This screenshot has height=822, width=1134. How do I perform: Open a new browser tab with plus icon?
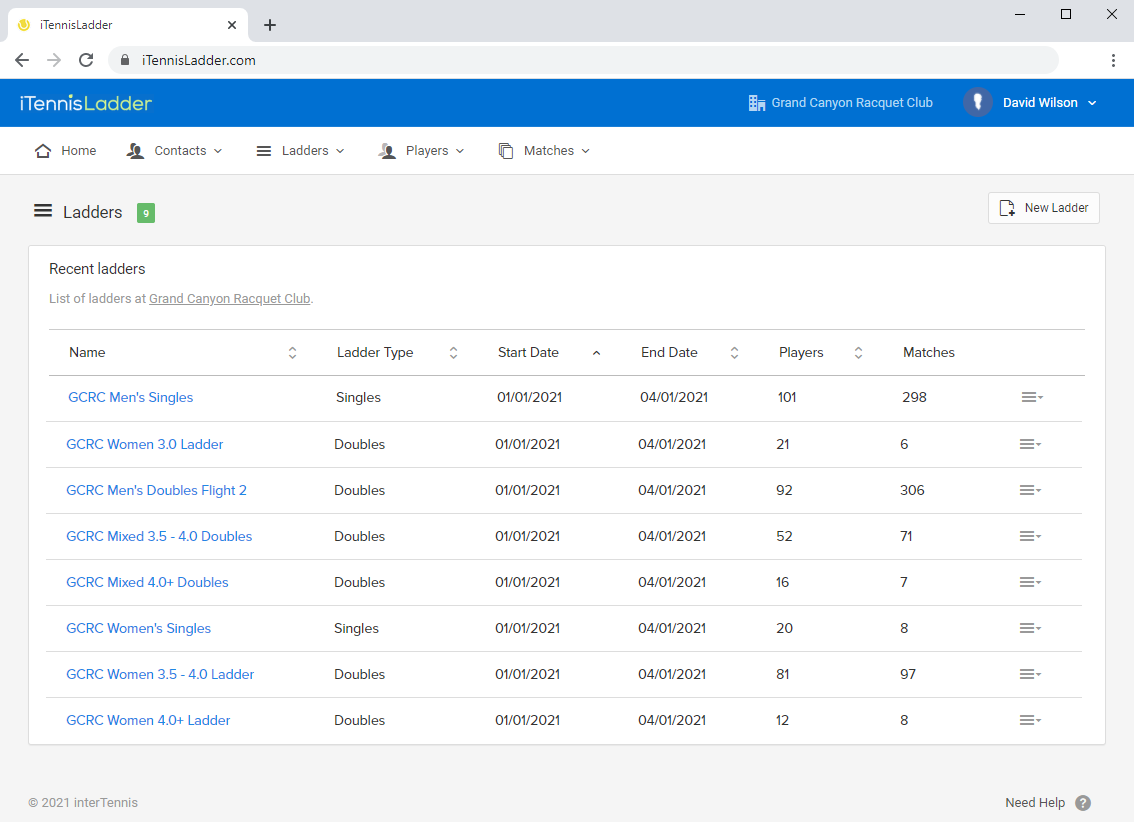click(270, 25)
